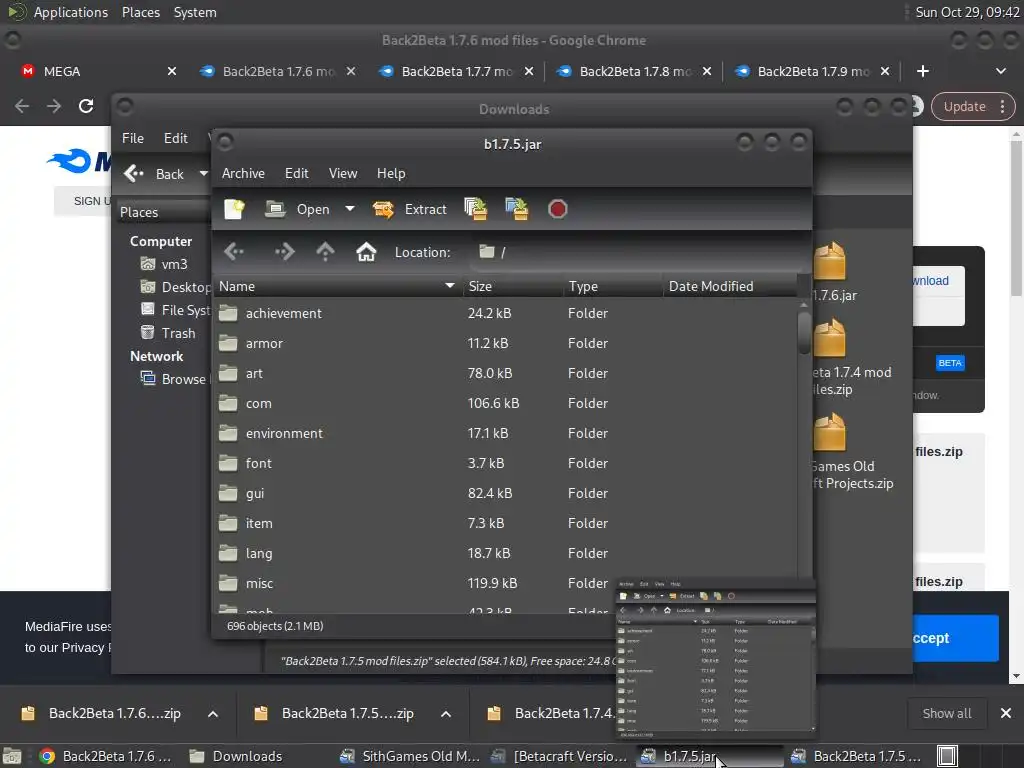The height and width of the screenshot is (768, 1024).
Task: Open the Edit menu in Downloads window
Action: coord(175,138)
